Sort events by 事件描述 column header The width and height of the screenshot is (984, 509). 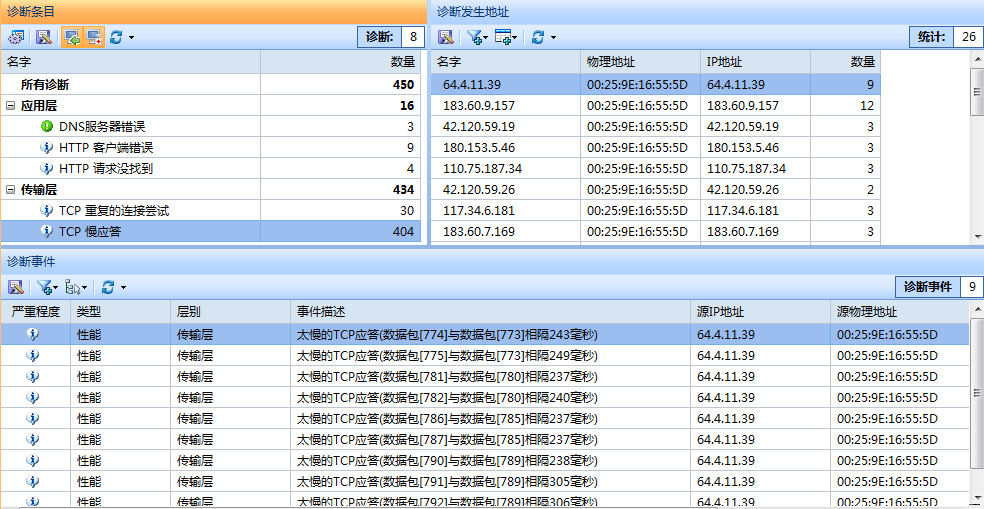[x=490, y=312]
